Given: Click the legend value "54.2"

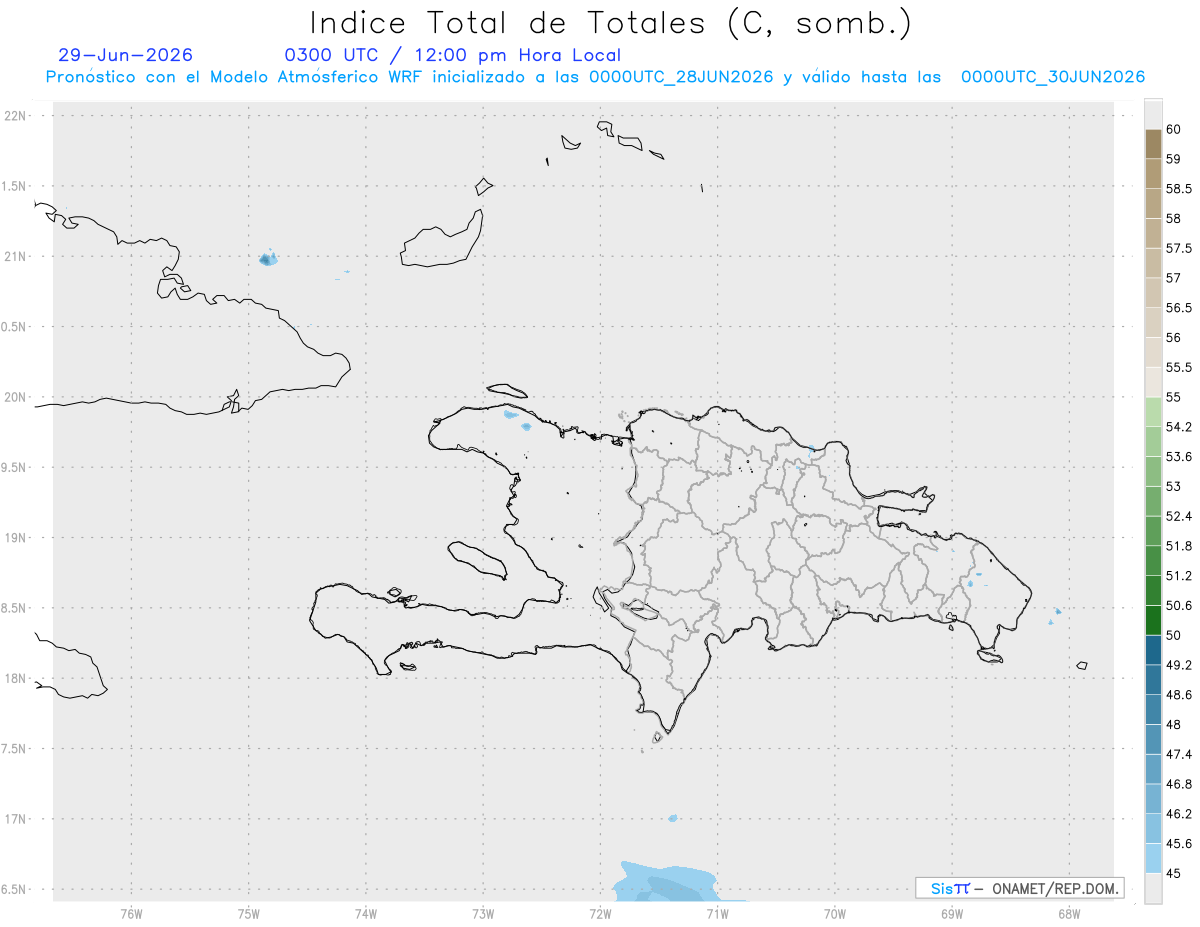Looking at the screenshot, I should point(1179,427).
